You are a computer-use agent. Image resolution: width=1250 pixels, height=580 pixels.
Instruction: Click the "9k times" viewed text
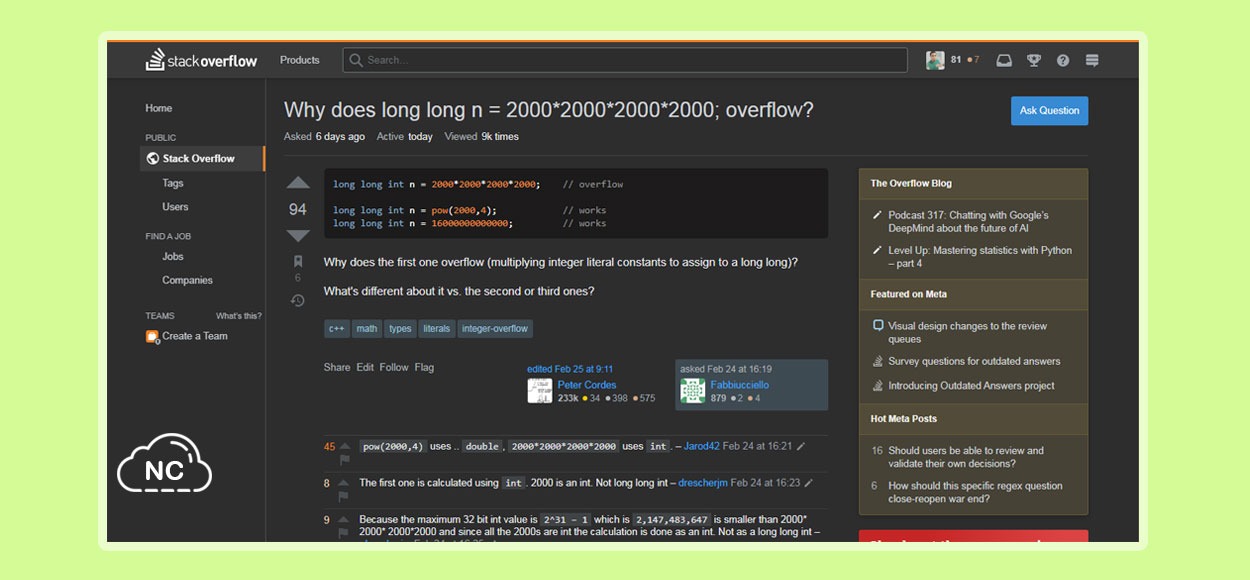pyautogui.click(x=500, y=136)
